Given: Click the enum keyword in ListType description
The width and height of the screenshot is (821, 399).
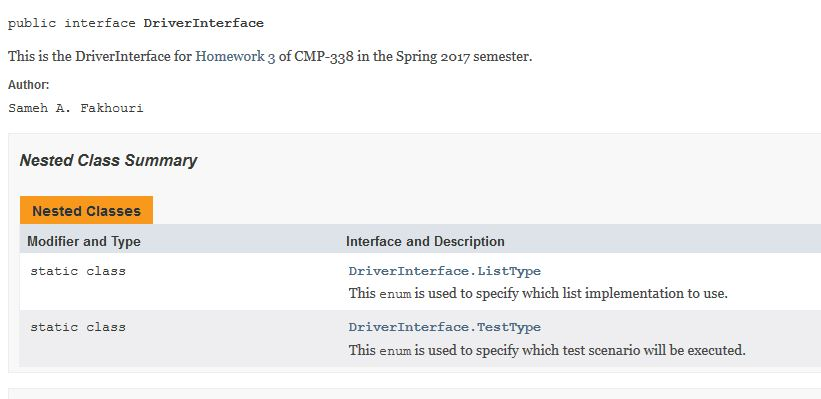Looking at the screenshot, I should [x=395, y=294].
